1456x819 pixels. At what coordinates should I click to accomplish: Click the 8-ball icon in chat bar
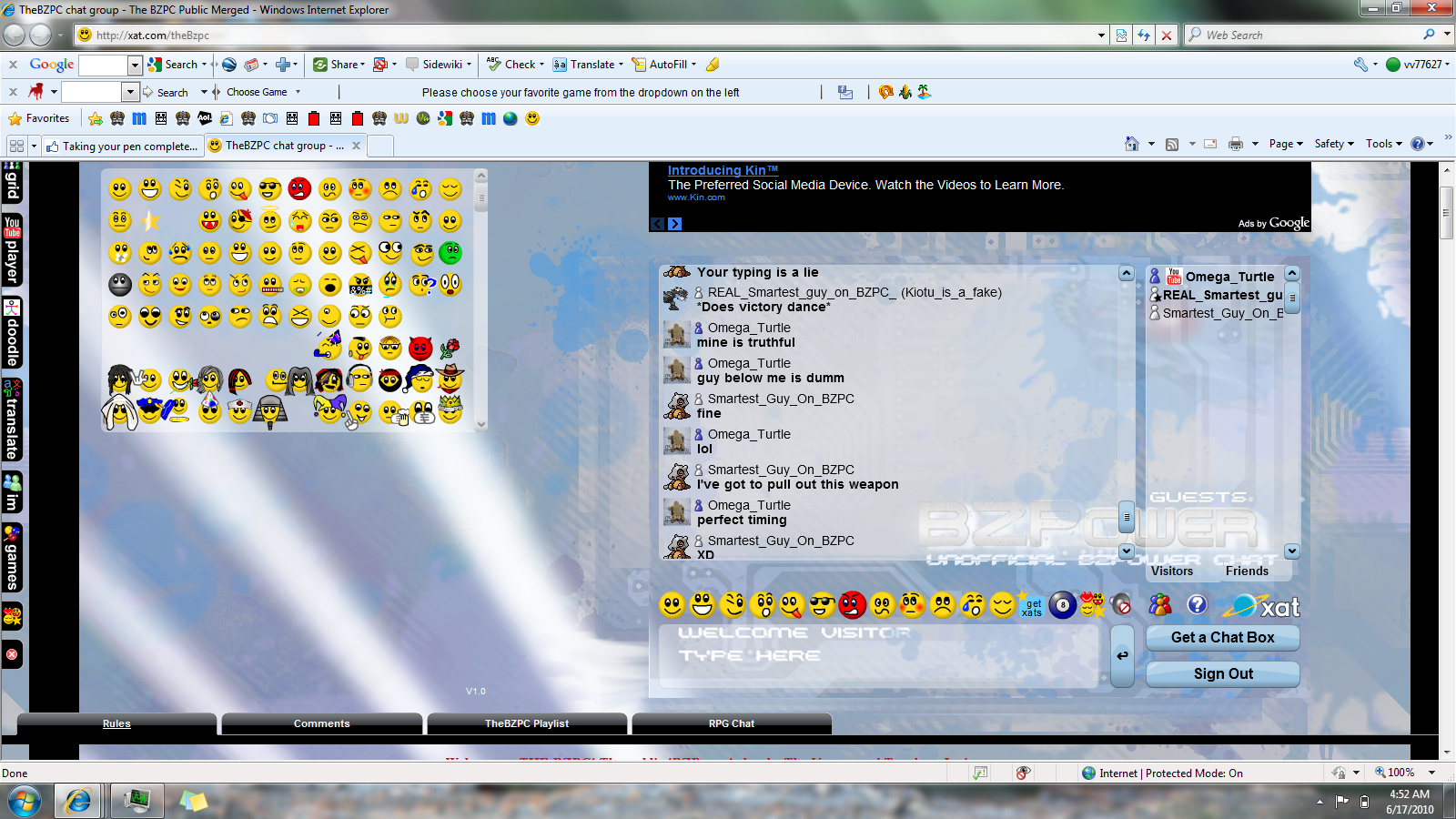[x=1063, y=605]
